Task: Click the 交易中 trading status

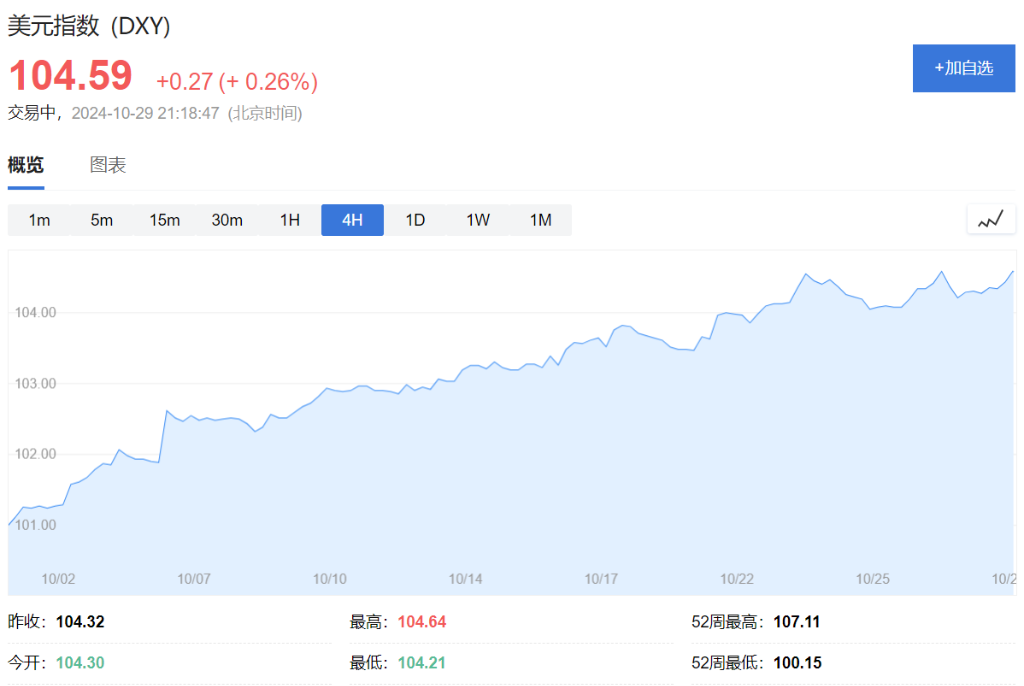Action: pos(31,113)
